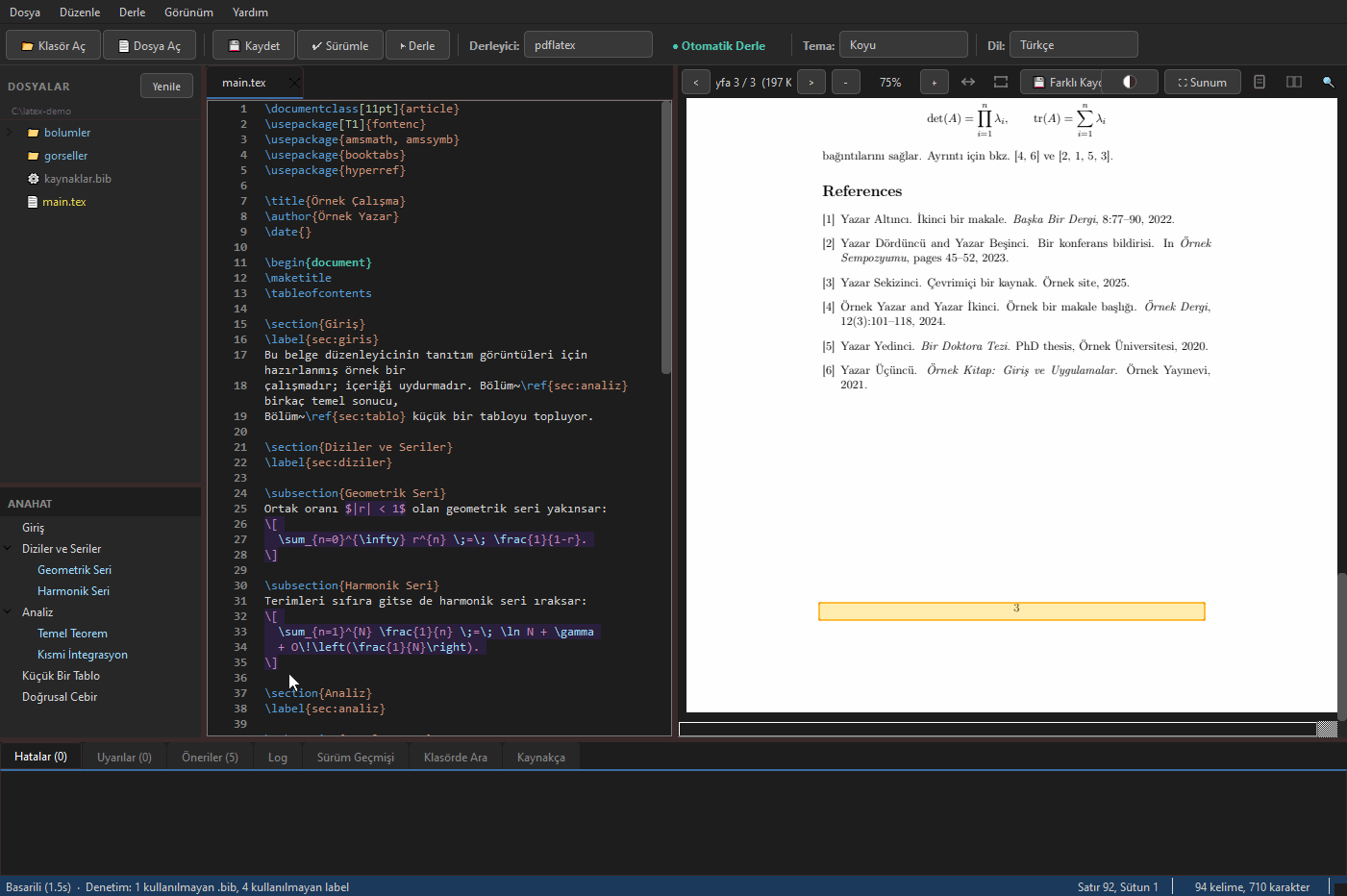Screen dimensions: 1347x896
Task: Click the gorseller folder icon
Action: tap(34, 156)
